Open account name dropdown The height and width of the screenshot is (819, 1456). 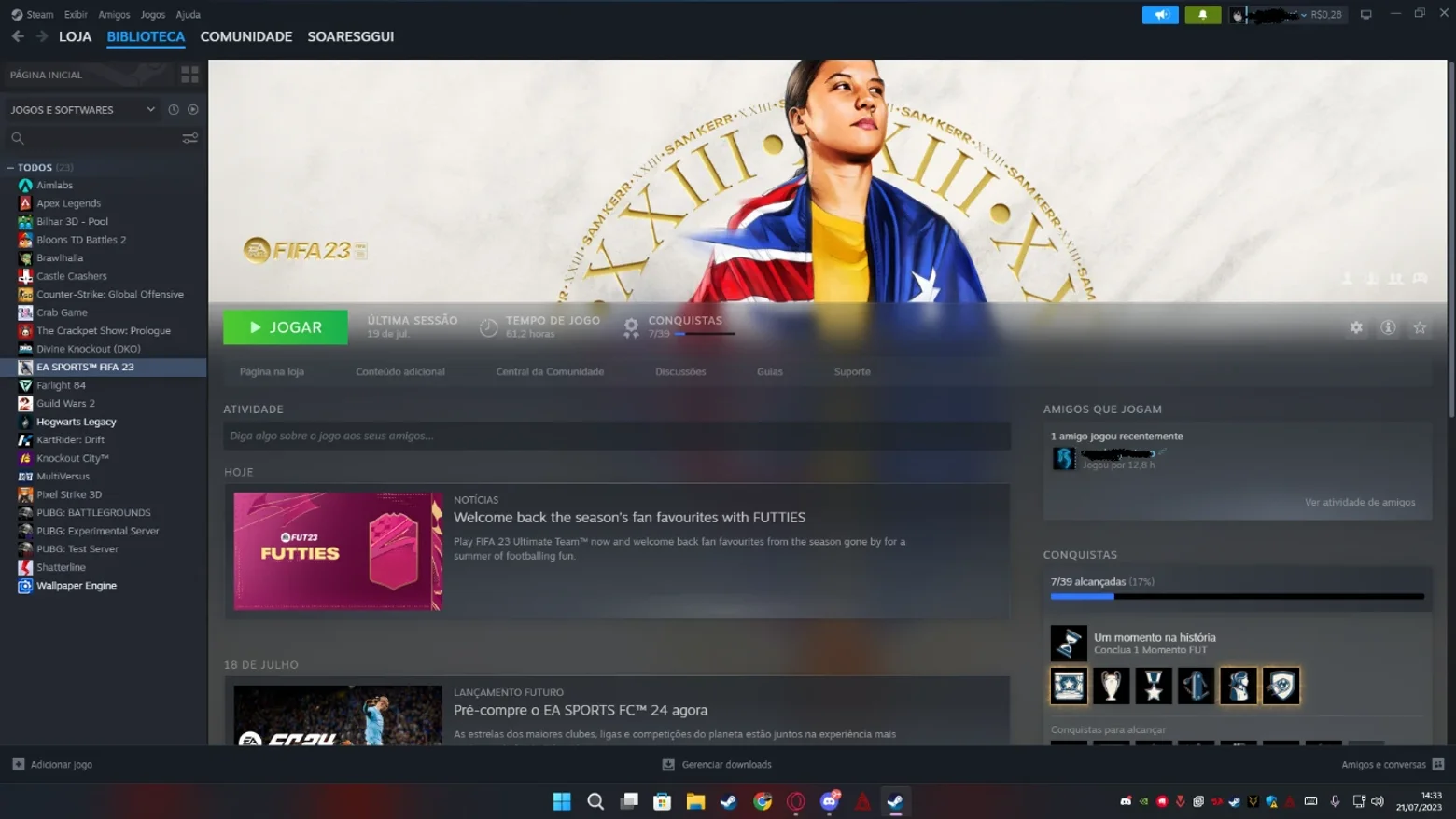click(1288, 15)
